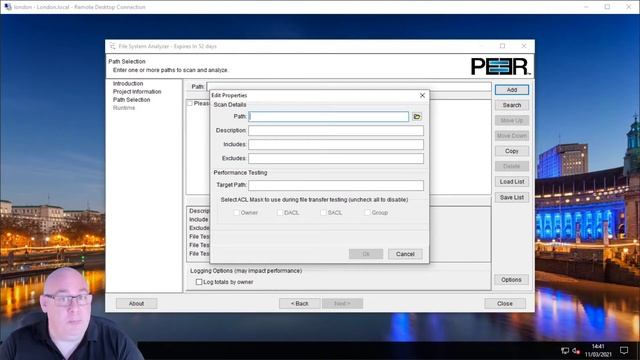The image size is (640, 360).
Task: Click the greyed-out Ok button
Action: point(366,254)
